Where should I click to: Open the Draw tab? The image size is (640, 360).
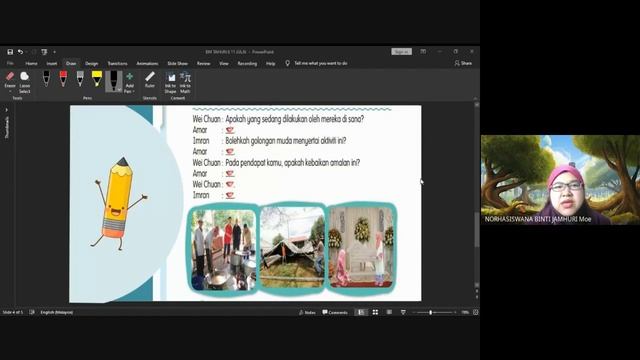pos(71,63)
